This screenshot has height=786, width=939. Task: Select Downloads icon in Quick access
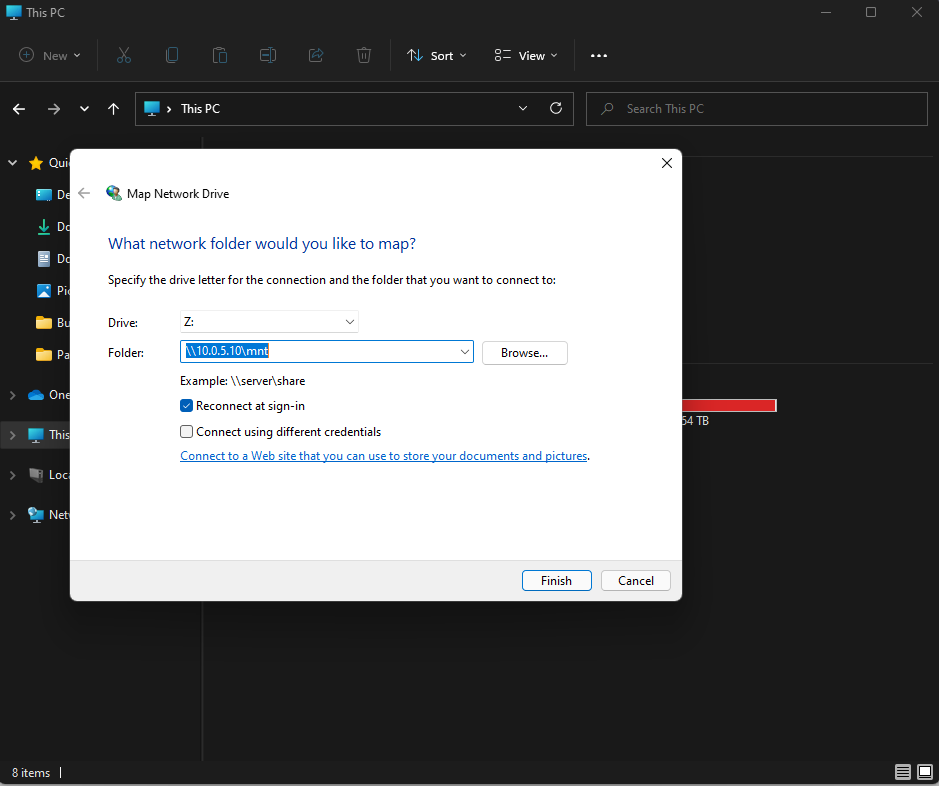(x=44, y=227)
